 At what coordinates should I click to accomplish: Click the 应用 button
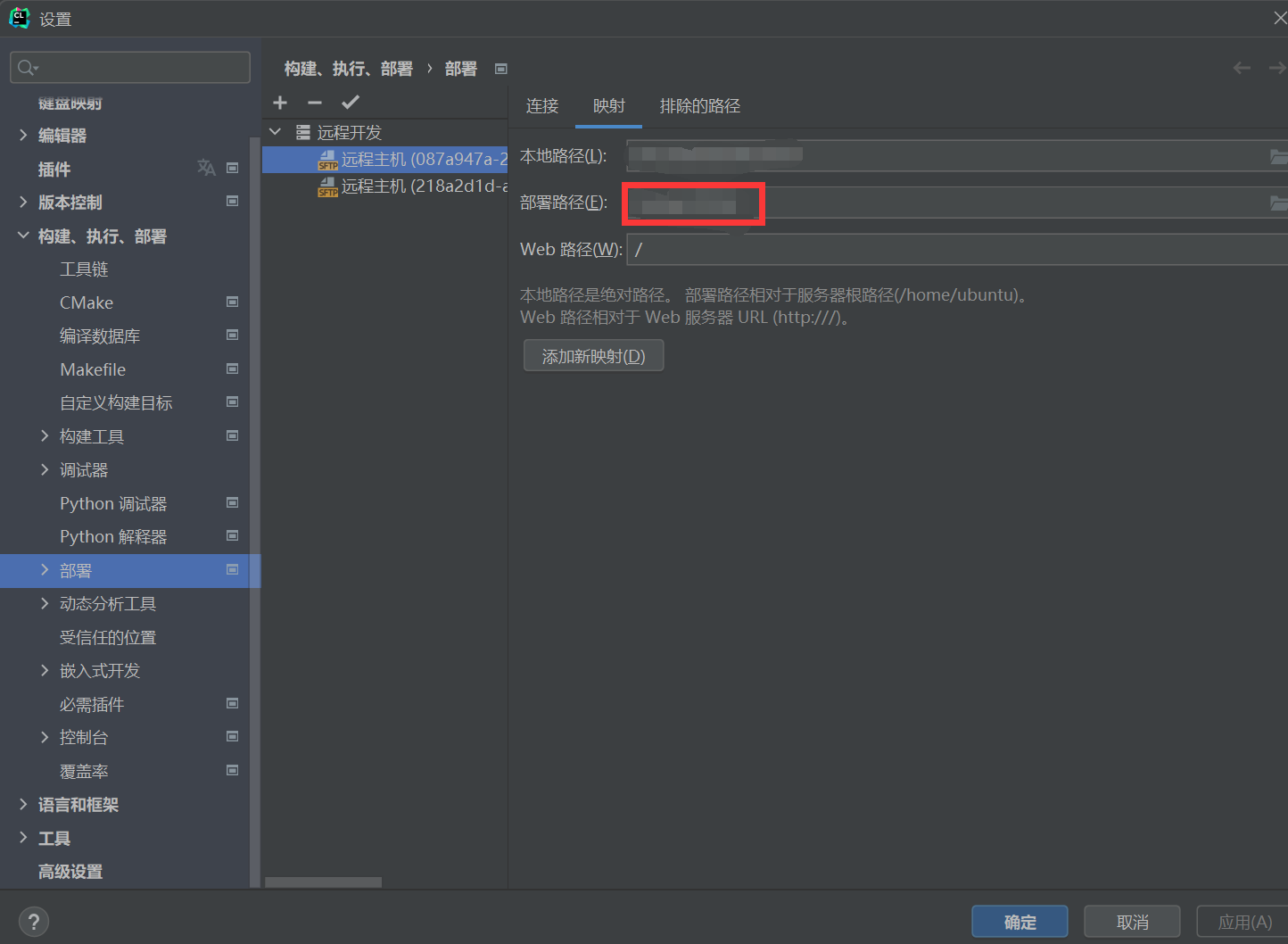[x=1244, y=922]
